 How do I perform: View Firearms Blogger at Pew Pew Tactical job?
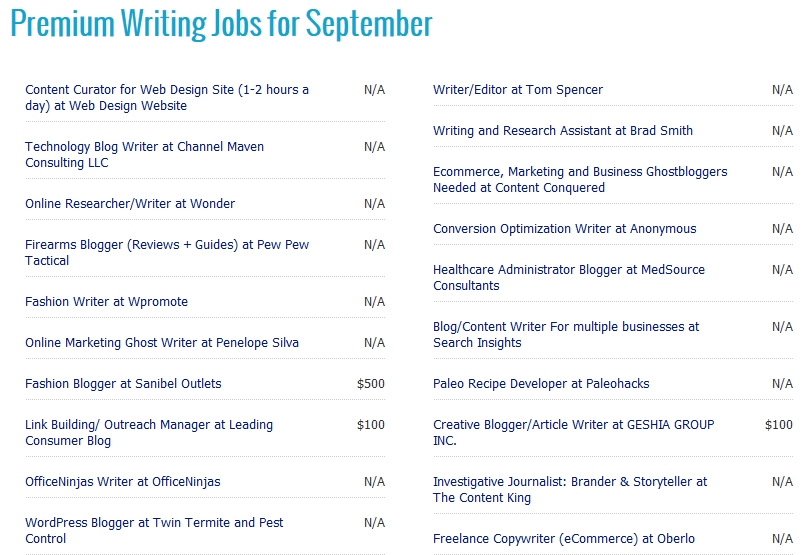tap(167, 252)
